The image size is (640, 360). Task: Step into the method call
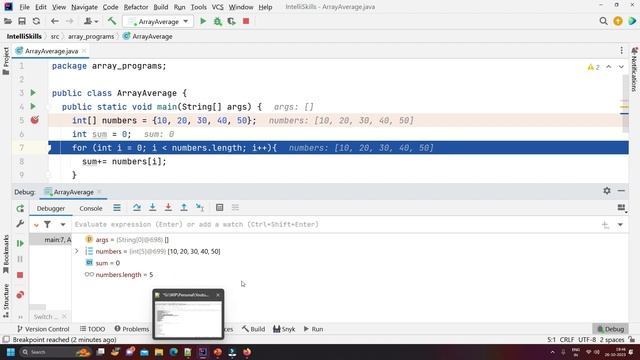tap(153, 208)
